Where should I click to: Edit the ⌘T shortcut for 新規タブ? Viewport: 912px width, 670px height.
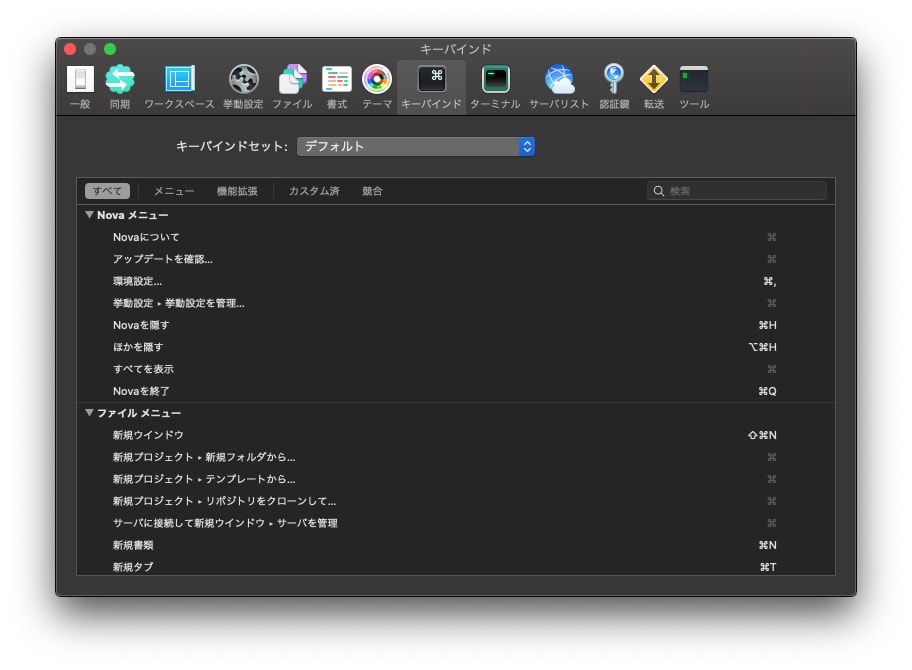point(768,567)
